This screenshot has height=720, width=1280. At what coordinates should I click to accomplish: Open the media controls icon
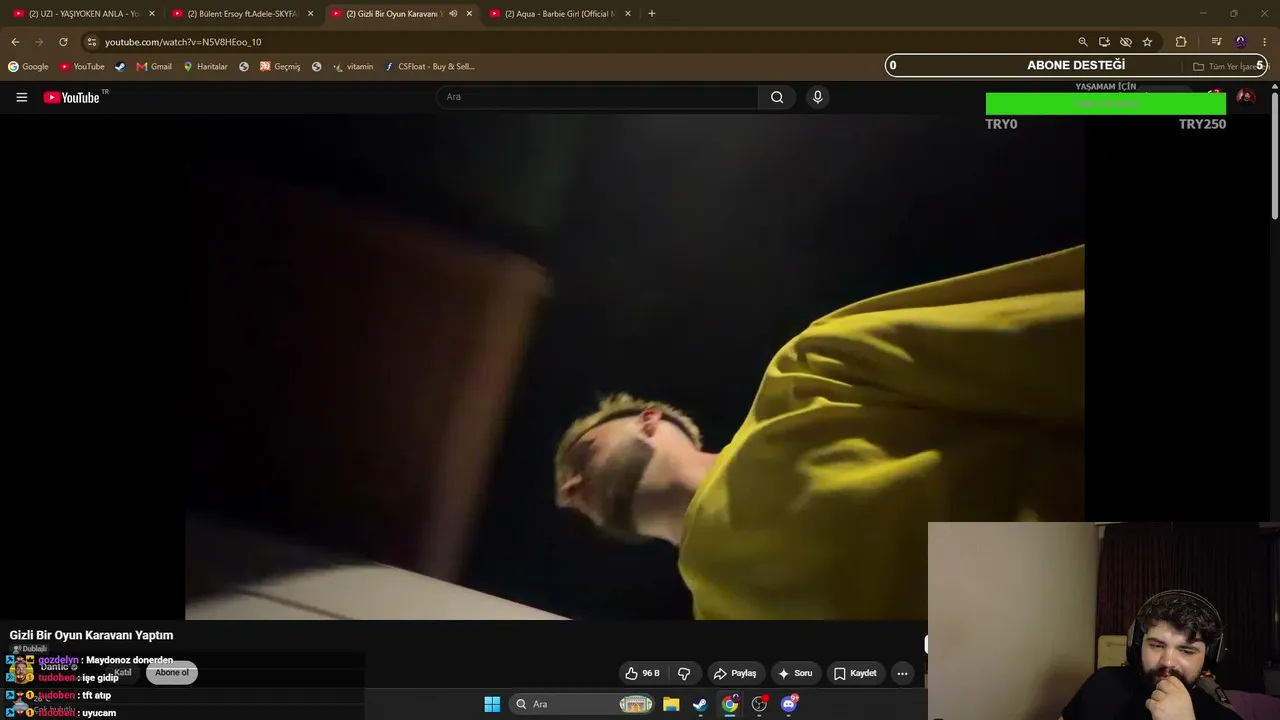coord(1216,42)
